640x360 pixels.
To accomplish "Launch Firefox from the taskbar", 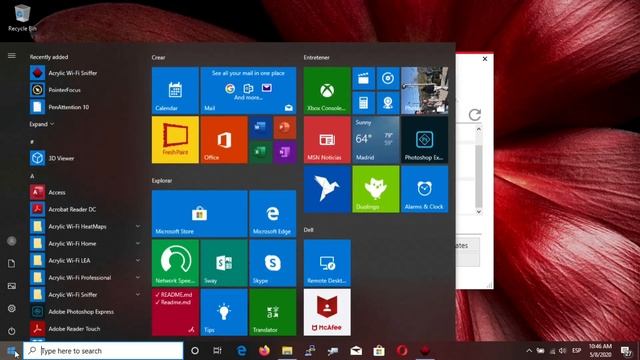I will (x=264, y=351).
